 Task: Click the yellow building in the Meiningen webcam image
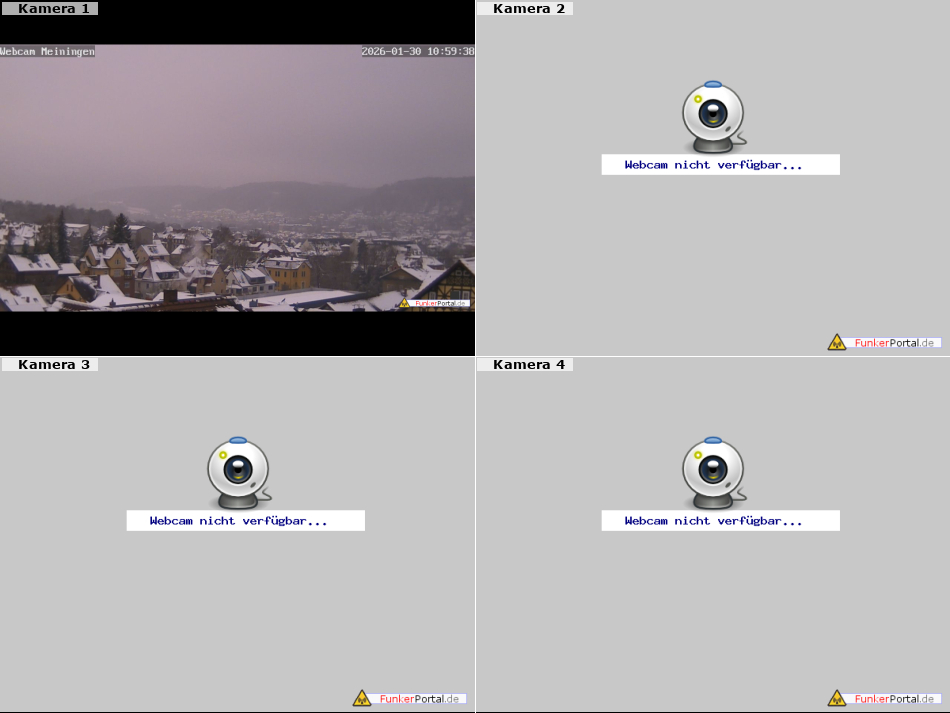(288, 273)
